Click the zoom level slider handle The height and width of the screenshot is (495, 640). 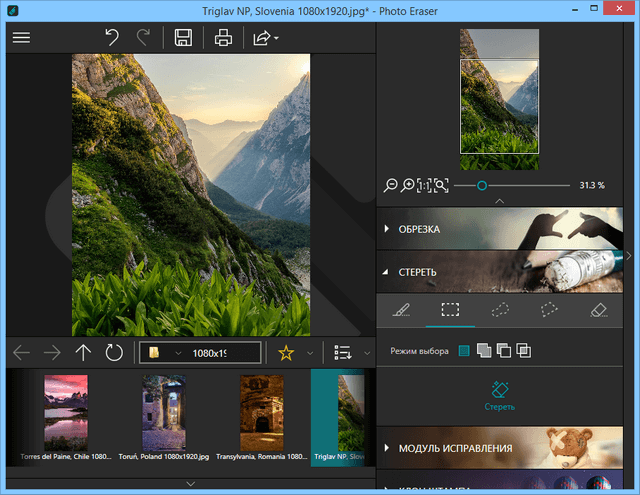pyautogui.click(x=482, y=185)
